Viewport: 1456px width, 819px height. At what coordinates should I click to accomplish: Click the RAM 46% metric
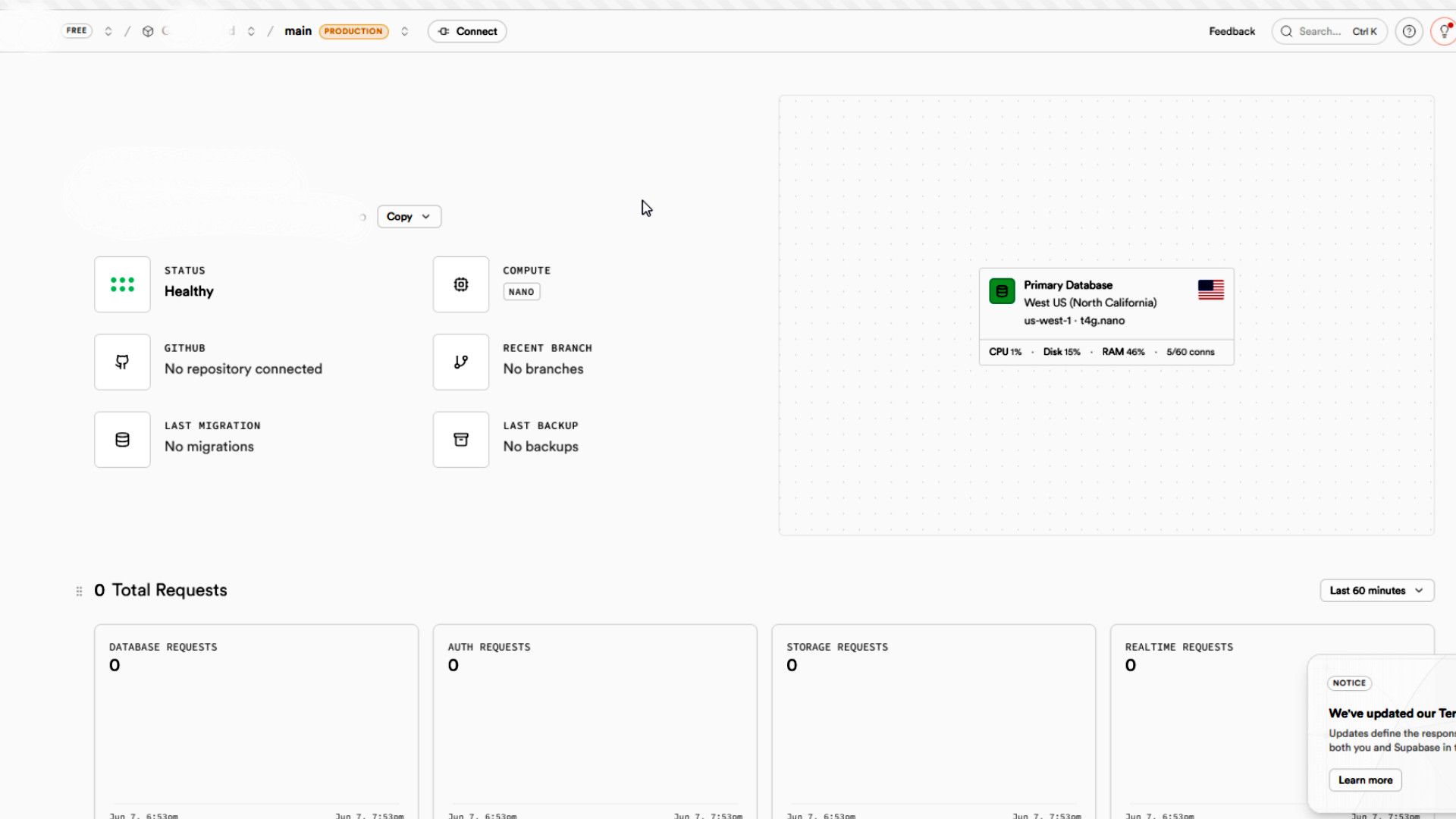(1123, 352)
